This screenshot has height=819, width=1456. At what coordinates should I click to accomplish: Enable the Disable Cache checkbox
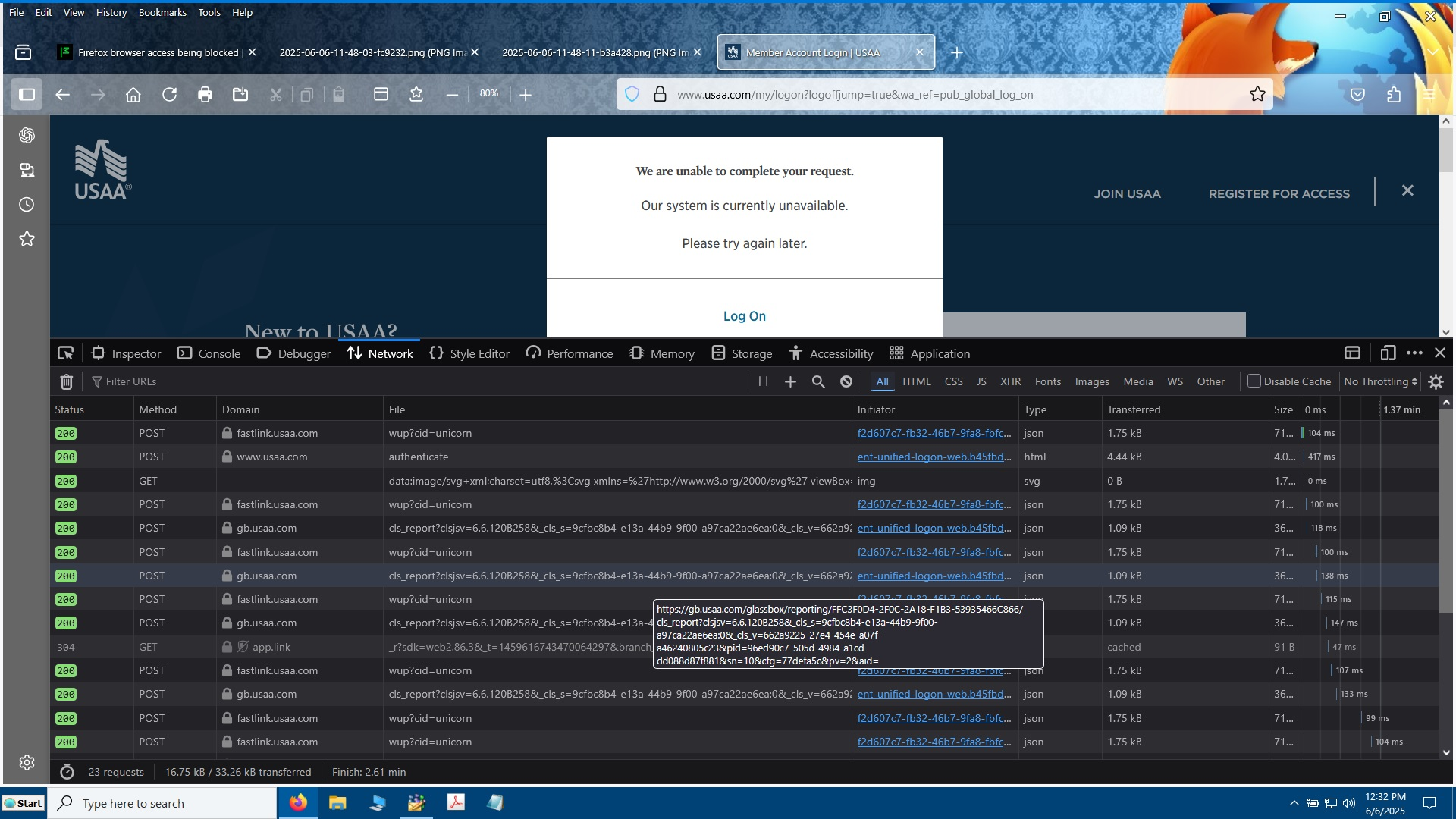click(1254, 381)
